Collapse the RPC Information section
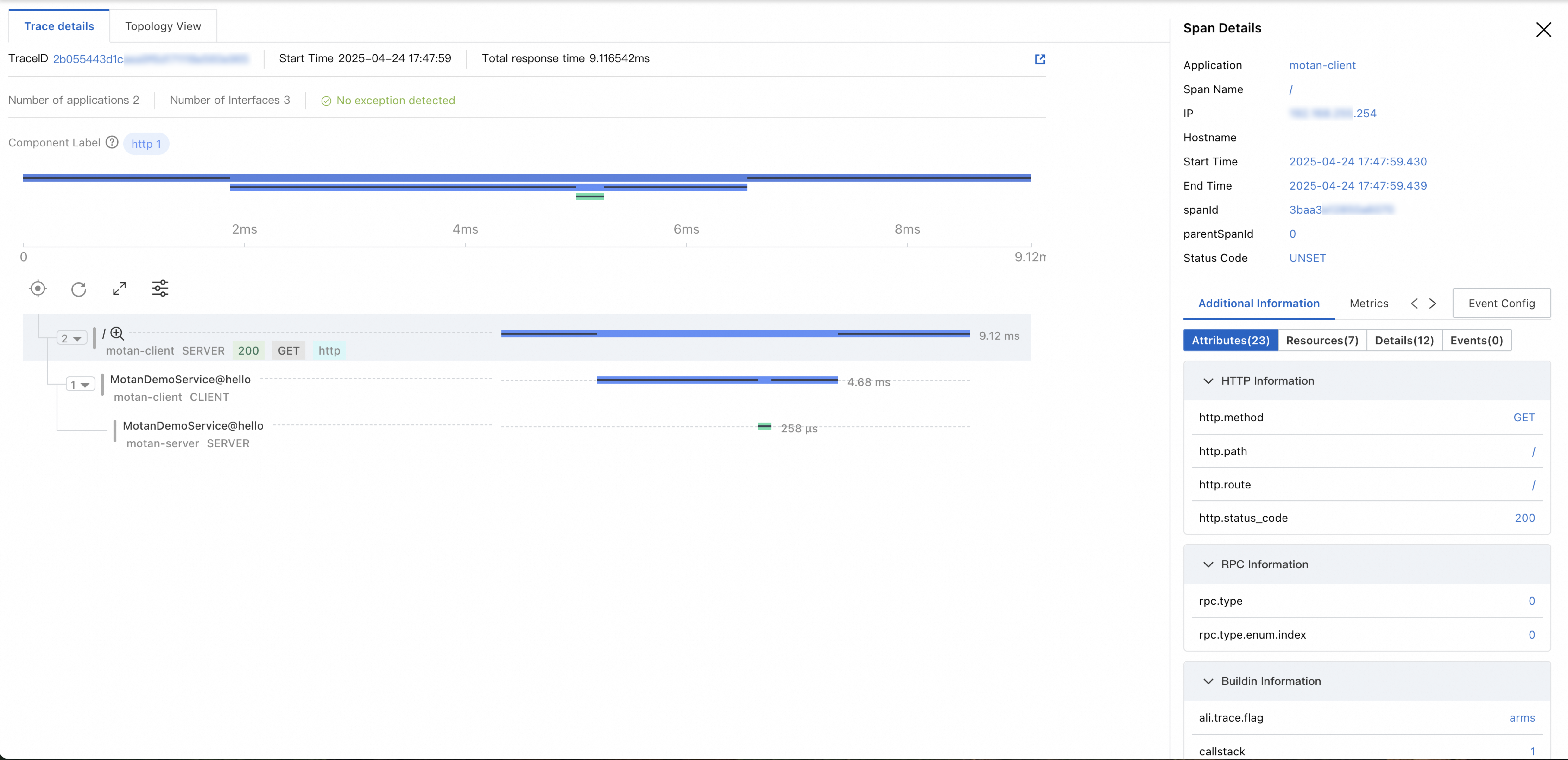This screenshot has width=1568, height=760. click(1208, 564)
